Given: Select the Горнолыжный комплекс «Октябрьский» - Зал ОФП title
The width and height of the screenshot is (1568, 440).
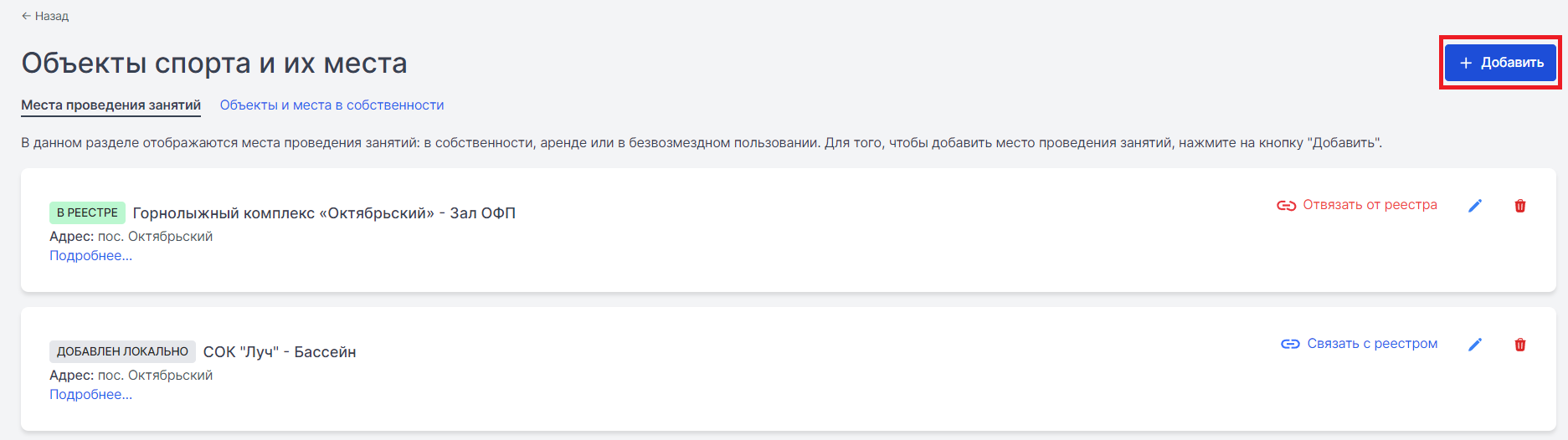Looking at the screenshot, I should [324, 213].
